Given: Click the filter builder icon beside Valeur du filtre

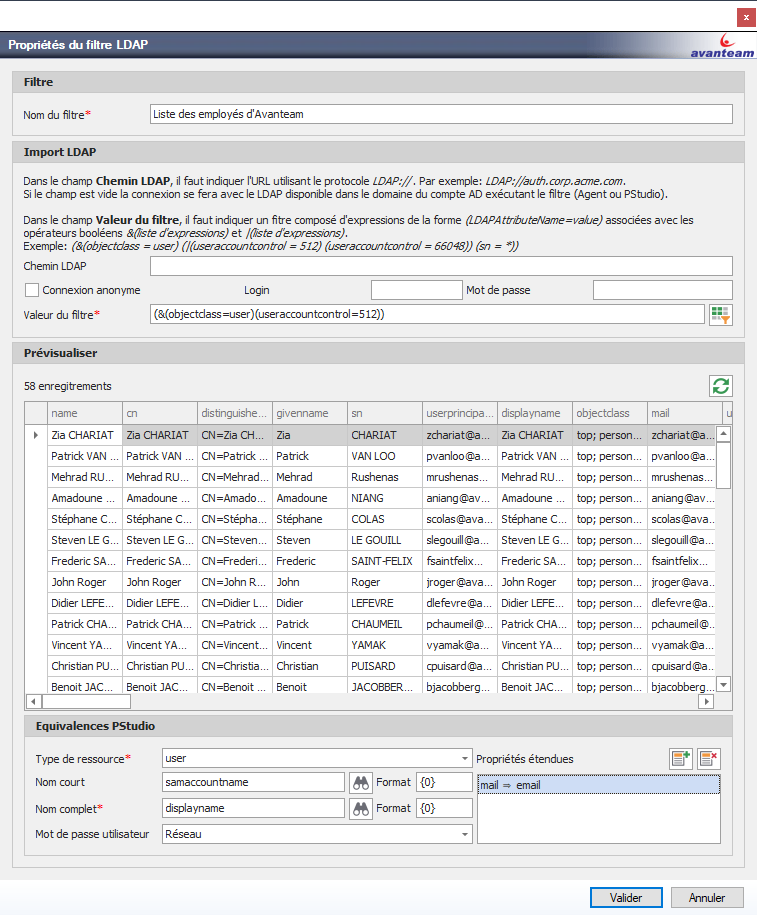Looking at the screenshot, I should (720, 315).
